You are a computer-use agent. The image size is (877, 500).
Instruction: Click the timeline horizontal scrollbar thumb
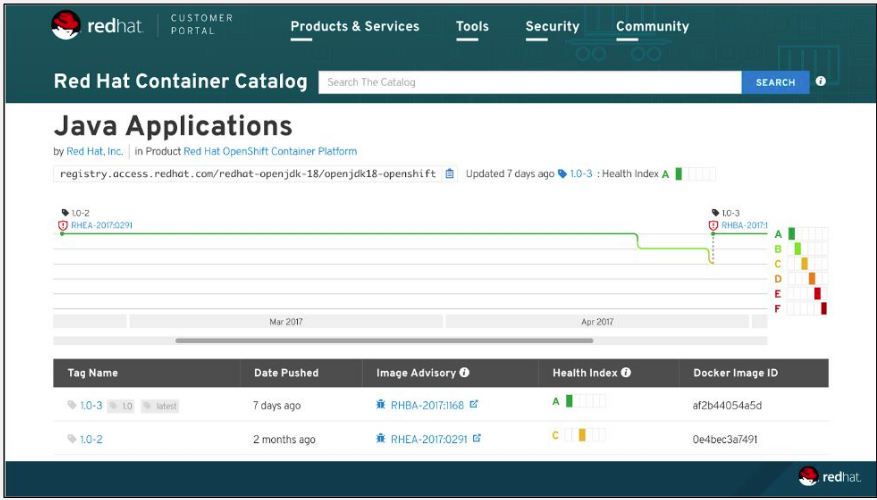[x=384, y=340]
